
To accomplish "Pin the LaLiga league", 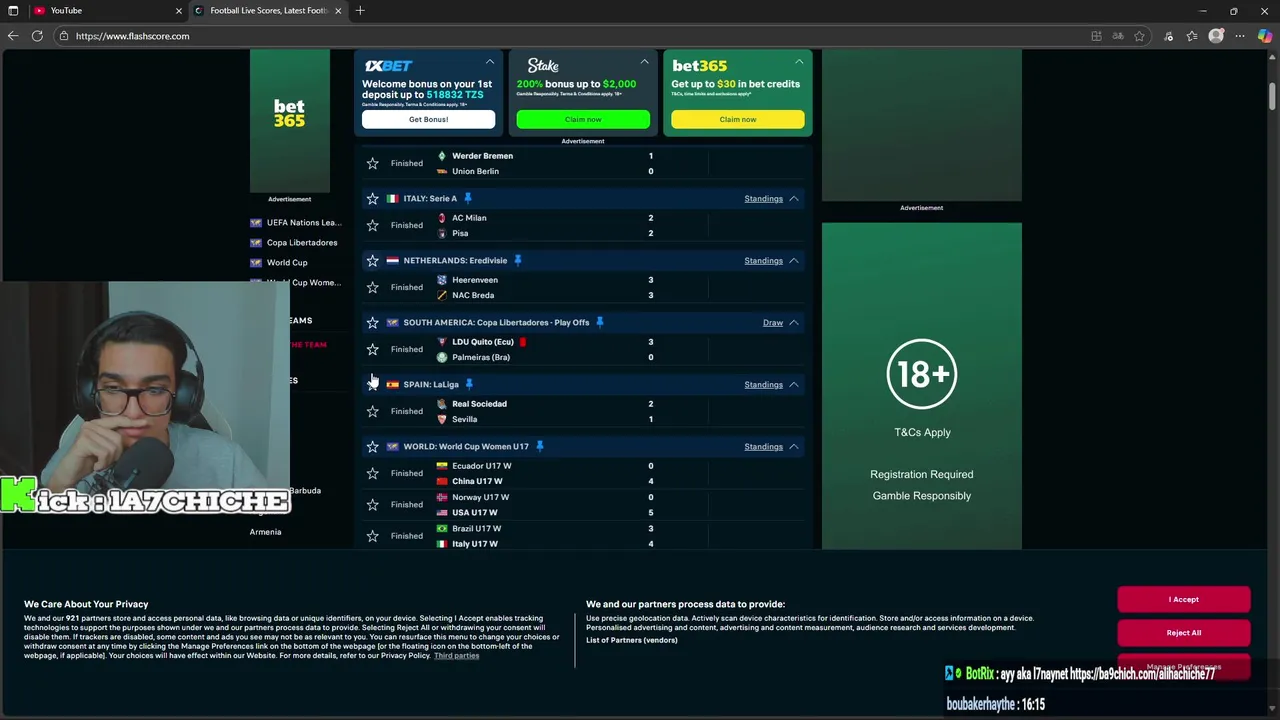I will click(x=469, y=384).
